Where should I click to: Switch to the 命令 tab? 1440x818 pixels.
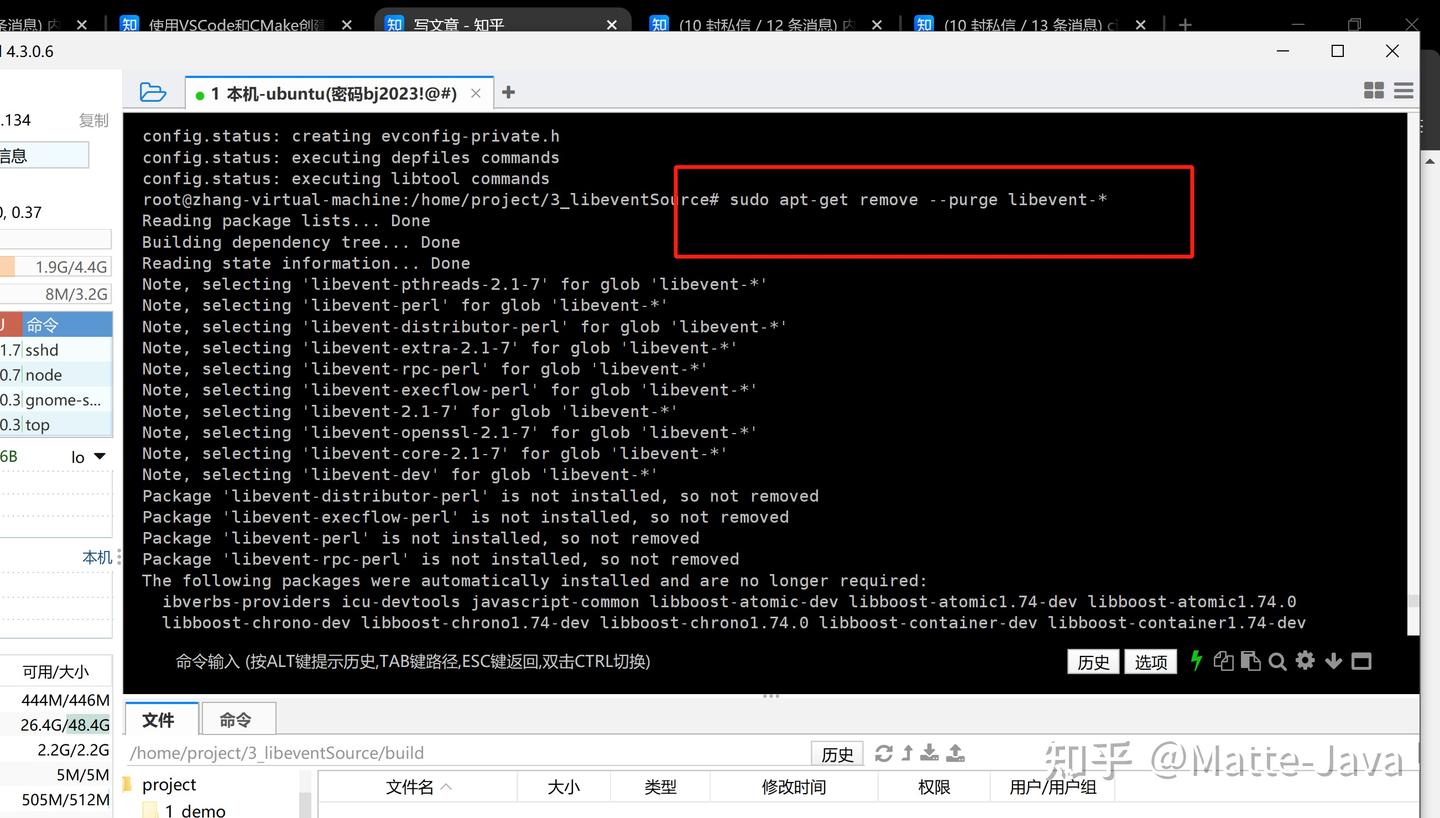pyautogui.click(x=237, y=718)
